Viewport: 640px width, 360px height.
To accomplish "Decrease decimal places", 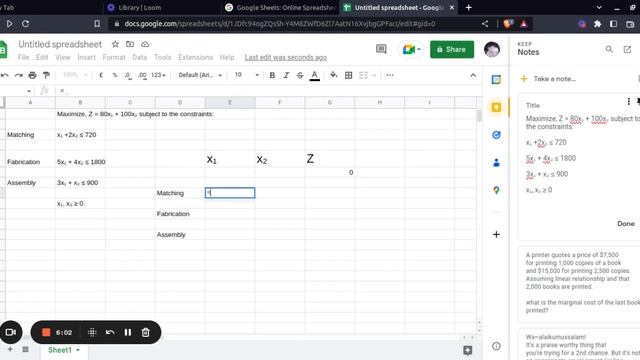I will [x=128, y=75].
